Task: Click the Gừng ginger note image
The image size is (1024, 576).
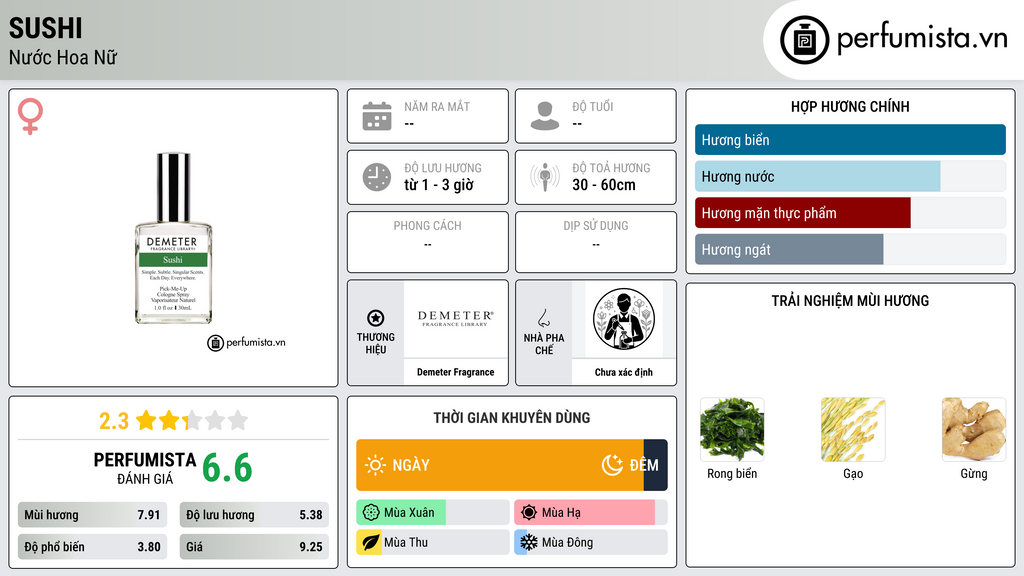Action: click(x=974, y=430)
